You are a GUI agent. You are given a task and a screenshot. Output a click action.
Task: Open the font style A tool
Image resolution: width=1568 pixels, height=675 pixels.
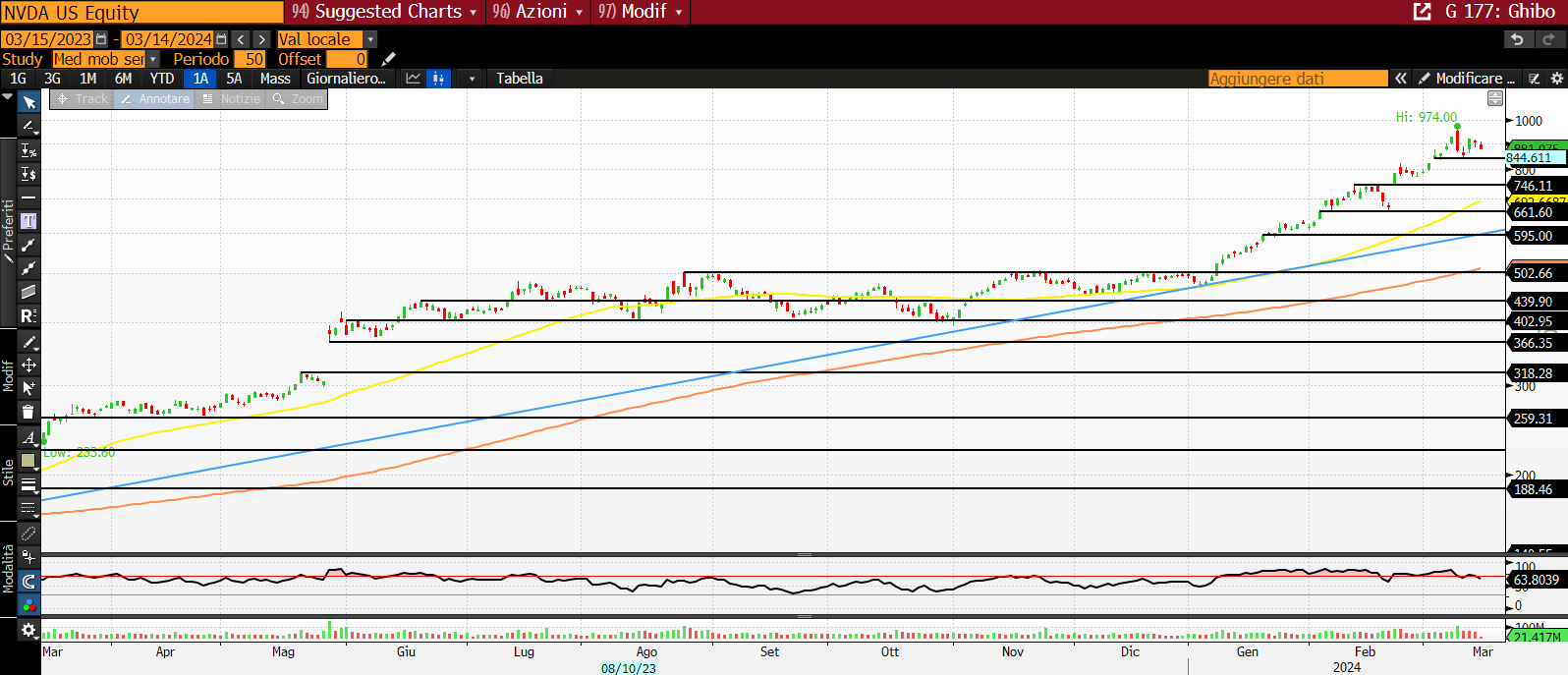coord(28,437)
